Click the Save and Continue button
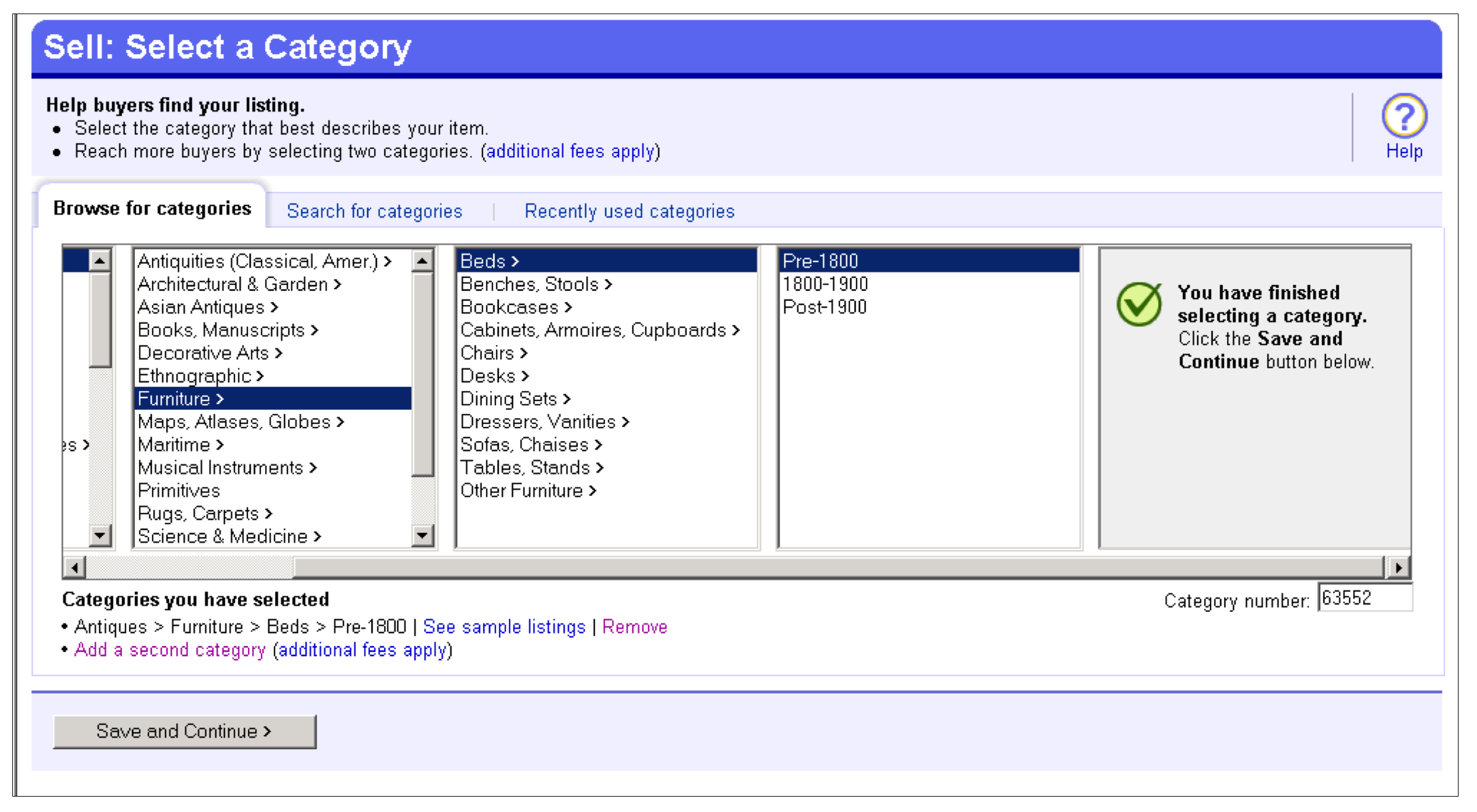The image size is (1477, 812). [184, 731]
